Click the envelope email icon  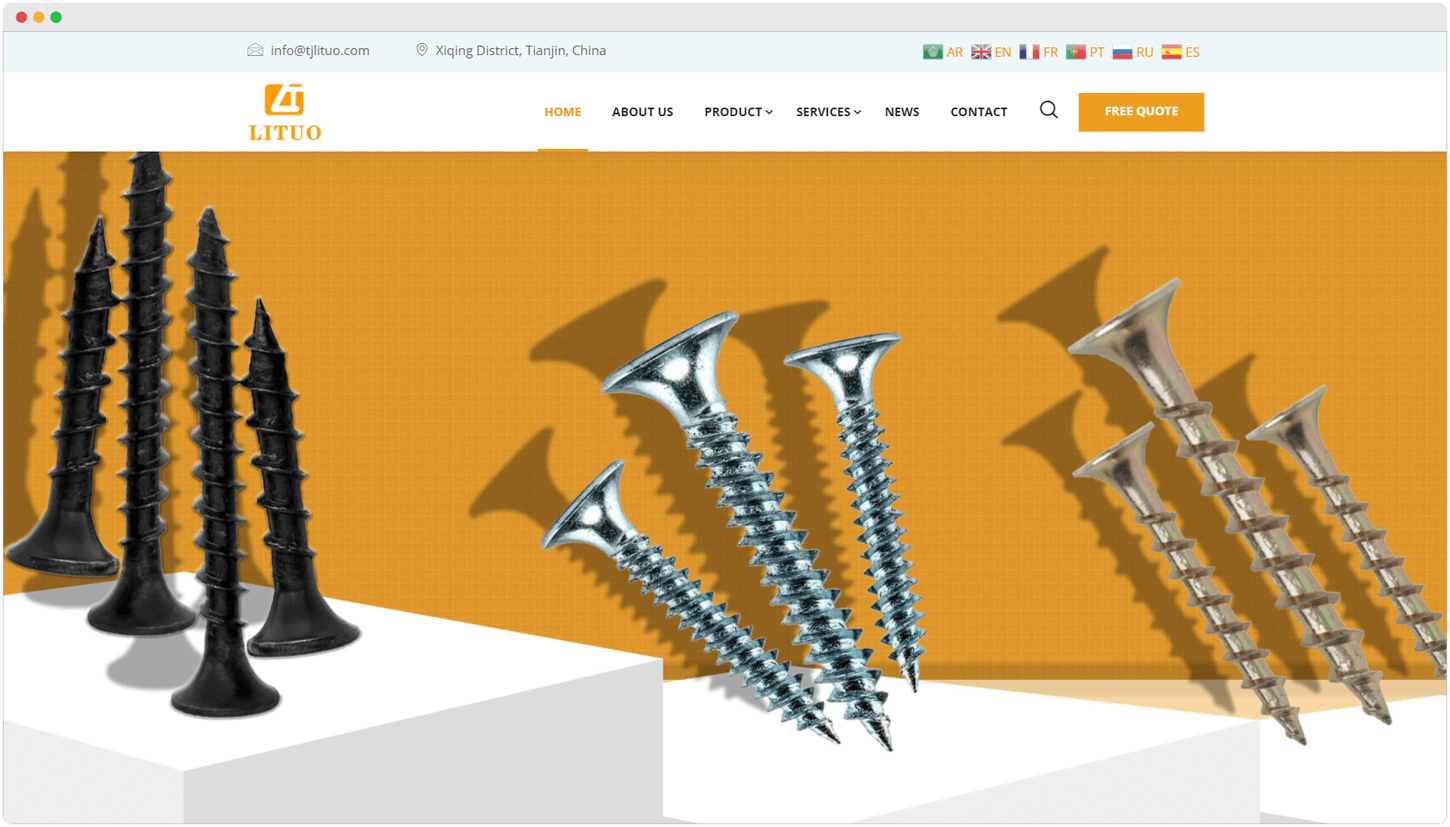[255, 50]
